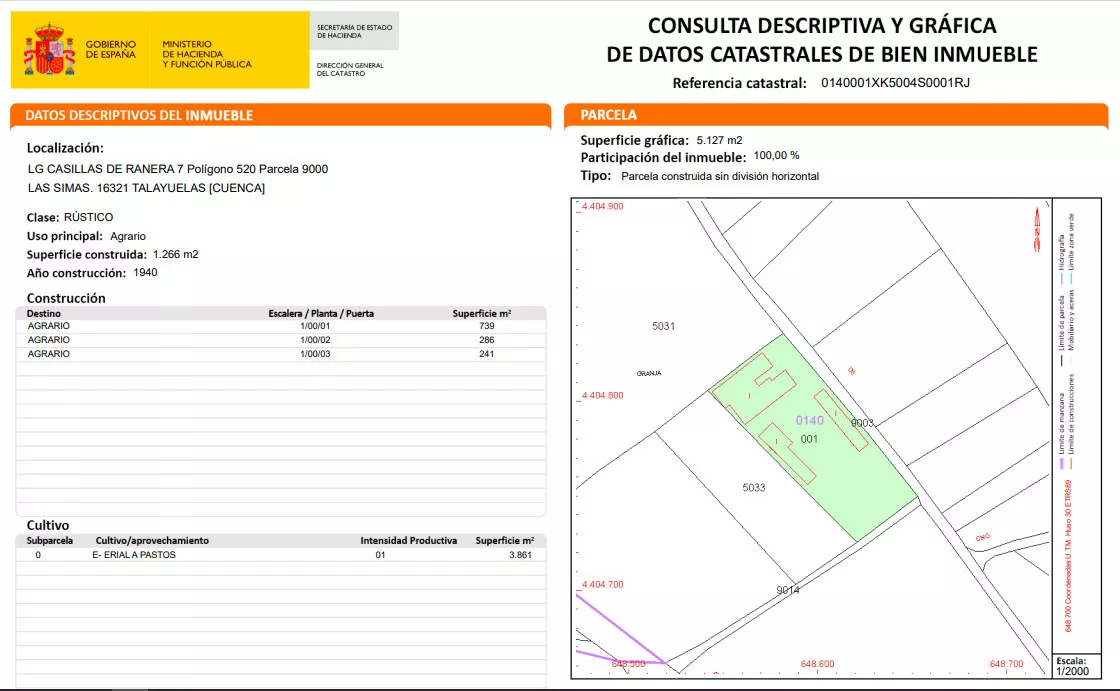Click the 'Subparcela' column header
This screenshot has width=1120, height=691.
50,541
